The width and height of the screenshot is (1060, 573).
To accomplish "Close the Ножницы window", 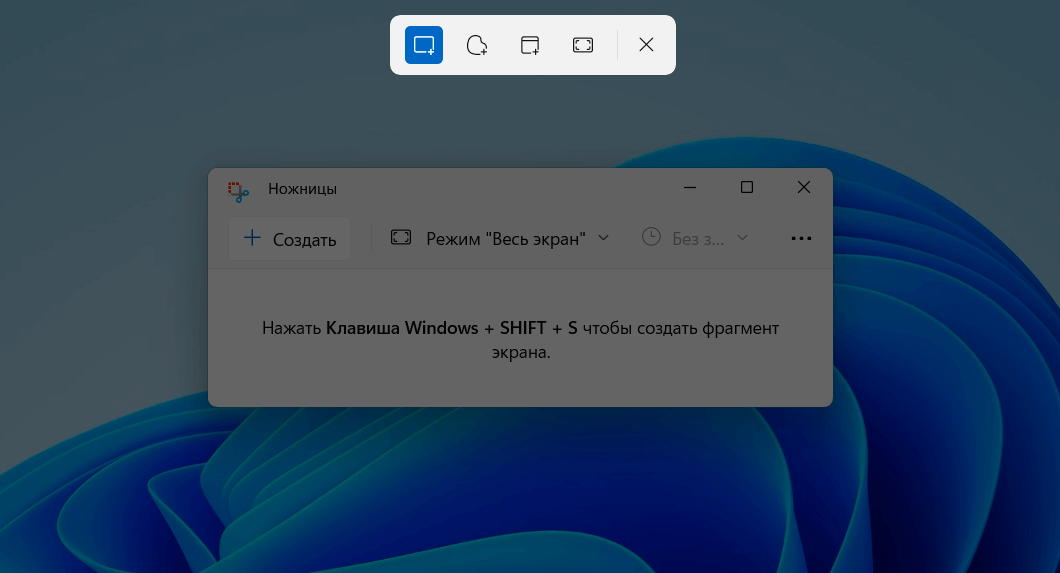I will [804, 188].
